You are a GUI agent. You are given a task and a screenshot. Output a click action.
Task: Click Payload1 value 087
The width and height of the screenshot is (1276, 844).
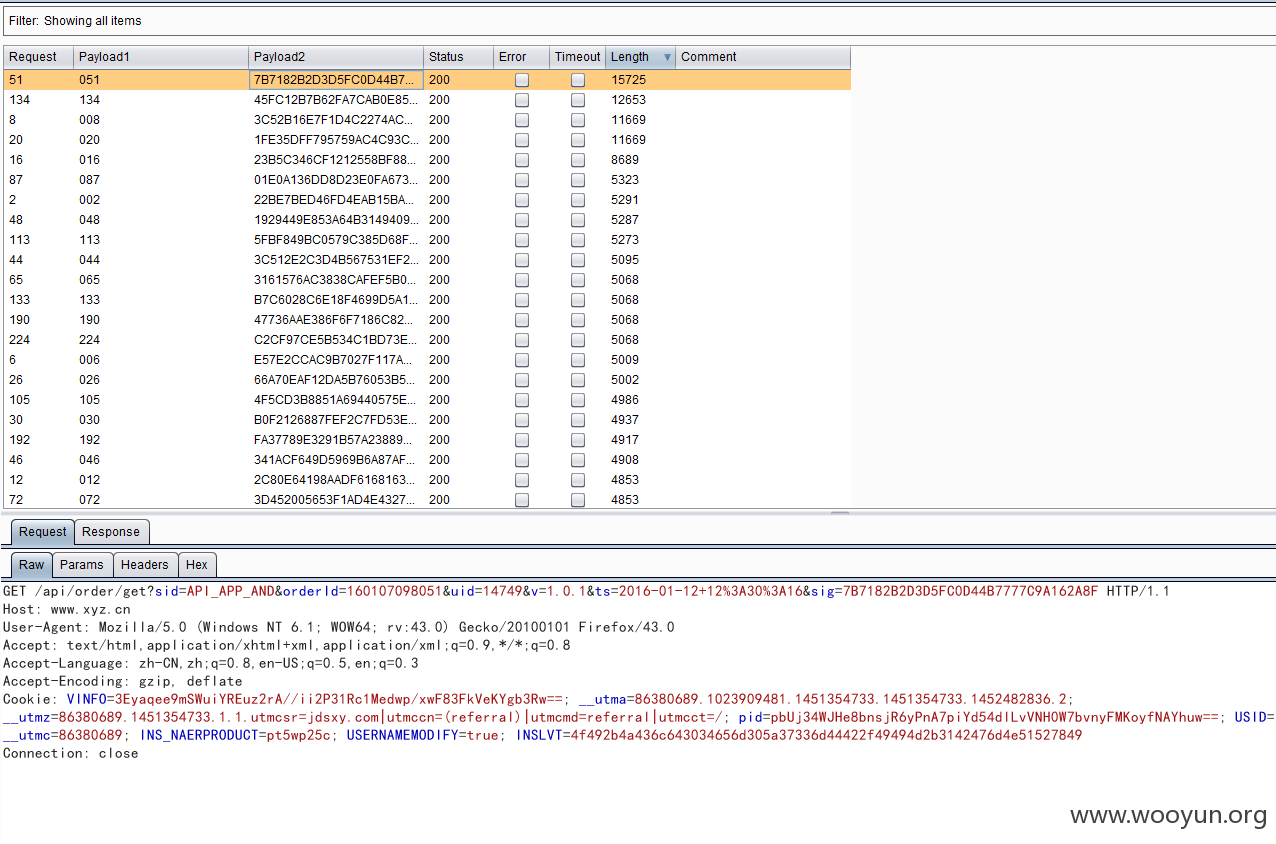pos(90,180)
